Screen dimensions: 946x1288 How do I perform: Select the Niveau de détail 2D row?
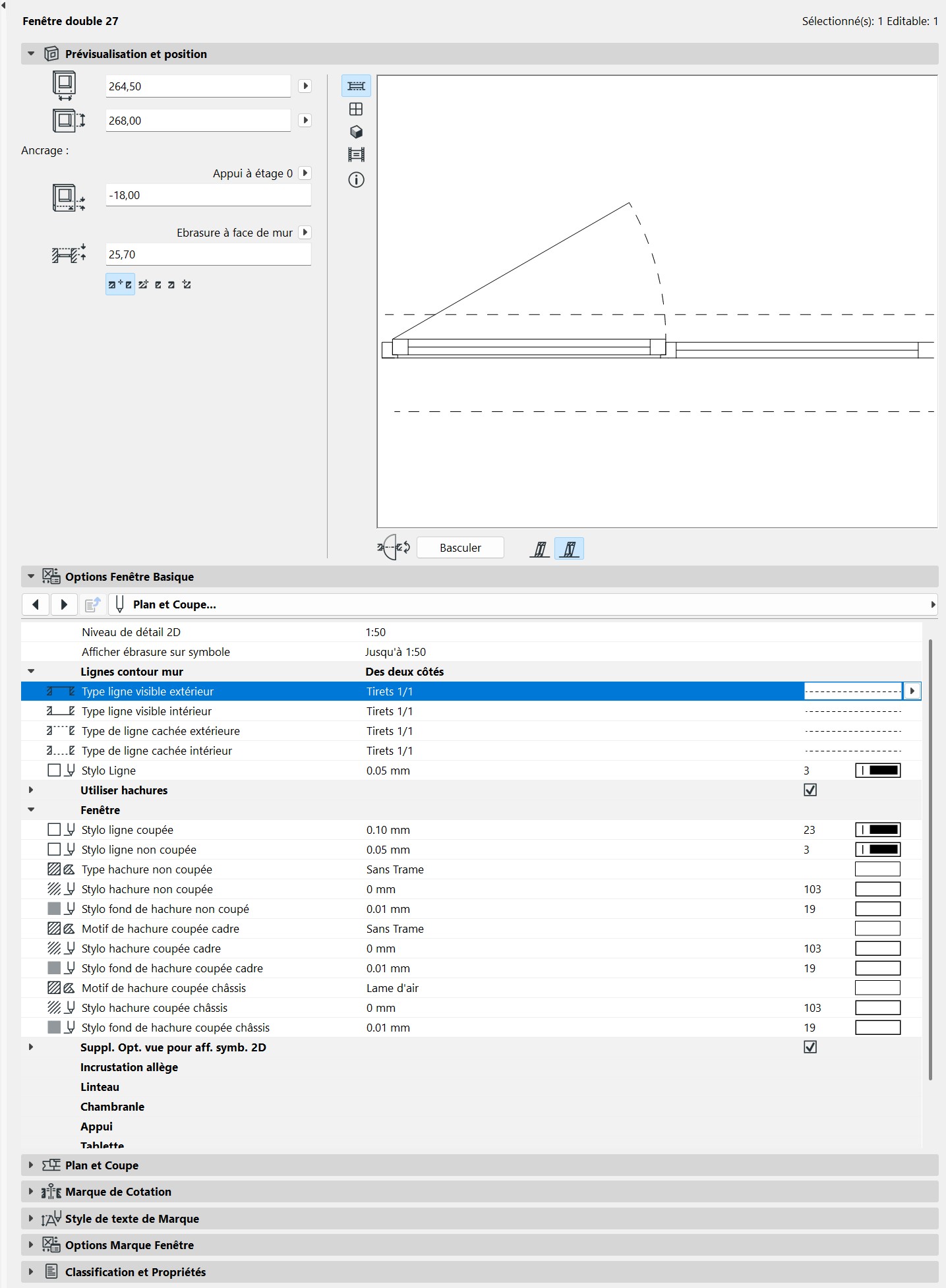coord(471,631)
